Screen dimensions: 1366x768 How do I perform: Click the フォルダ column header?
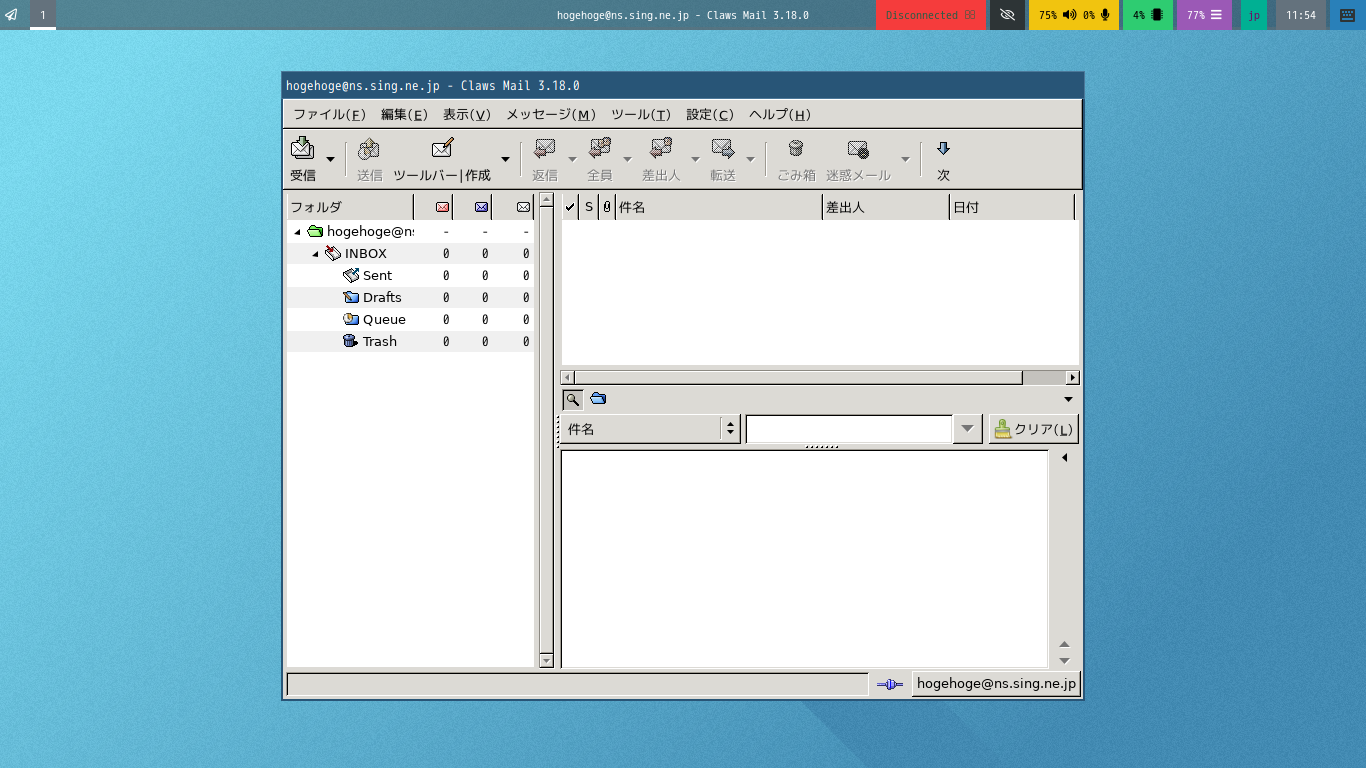point(350,207)
